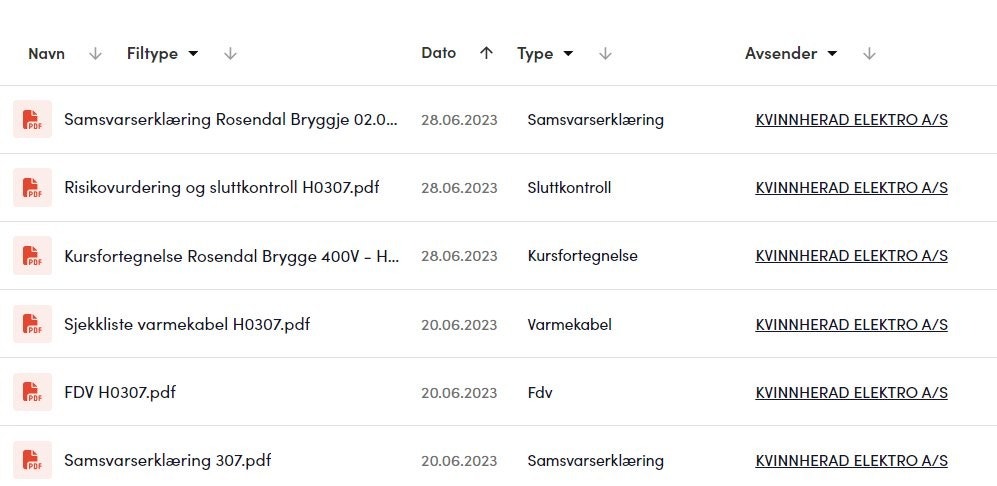997x486 pixels.
Task: Click the Navn column header
Action: click(x=46, y=53)
